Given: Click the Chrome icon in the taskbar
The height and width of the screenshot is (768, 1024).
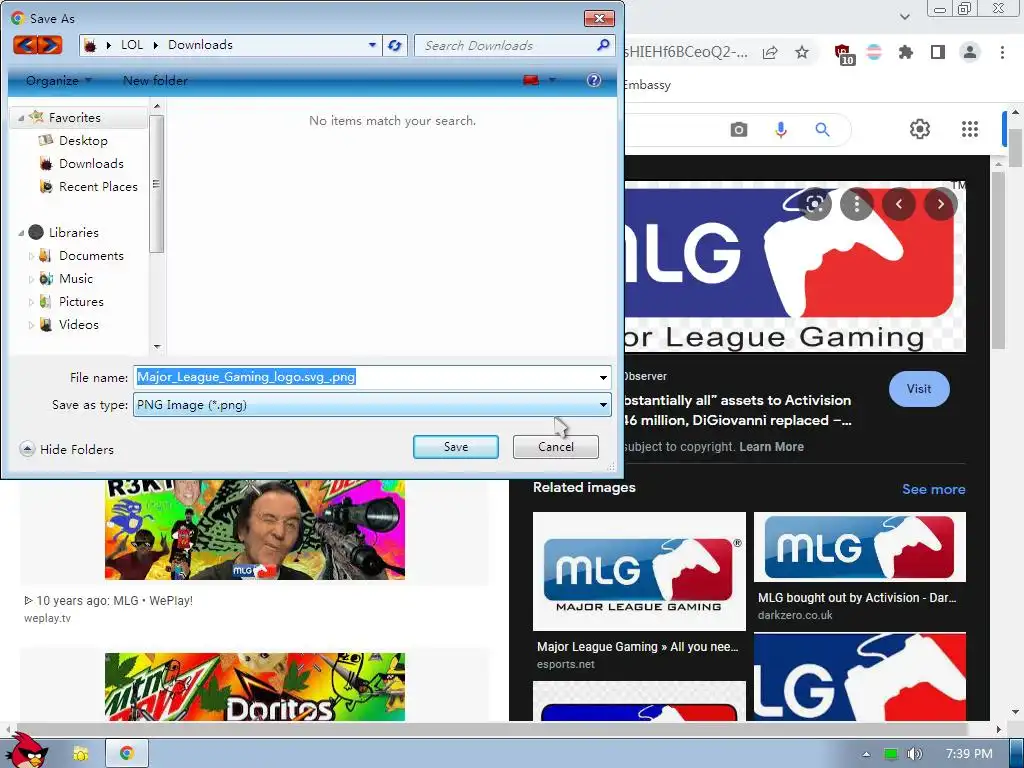Looking at the screenshot, I should click(x=126, y=753).
